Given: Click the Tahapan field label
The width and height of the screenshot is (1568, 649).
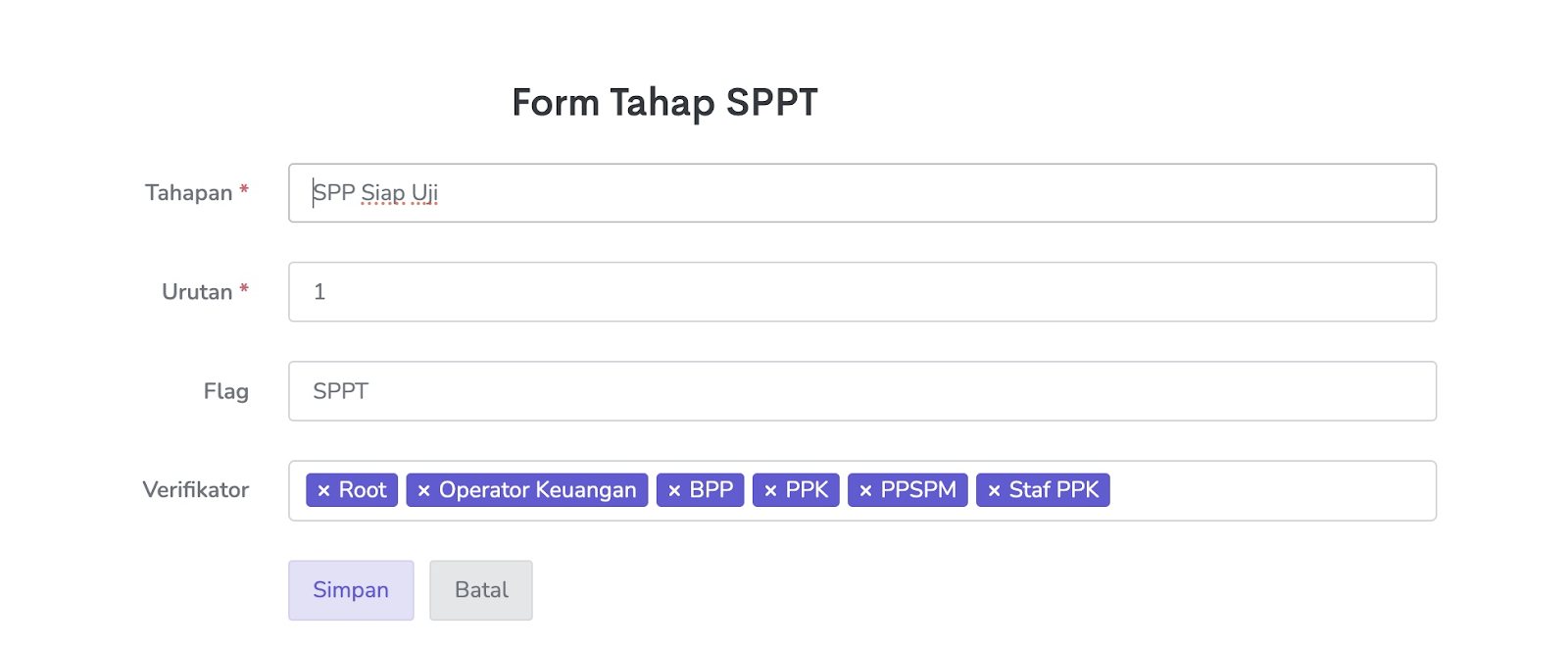Looking at the screenshot, I should pos(189,193).
